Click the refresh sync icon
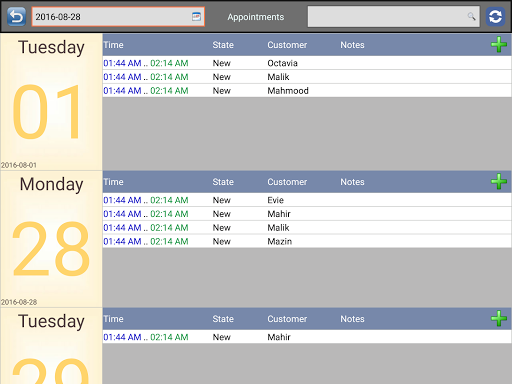The image size is (512, 384). 495,16
